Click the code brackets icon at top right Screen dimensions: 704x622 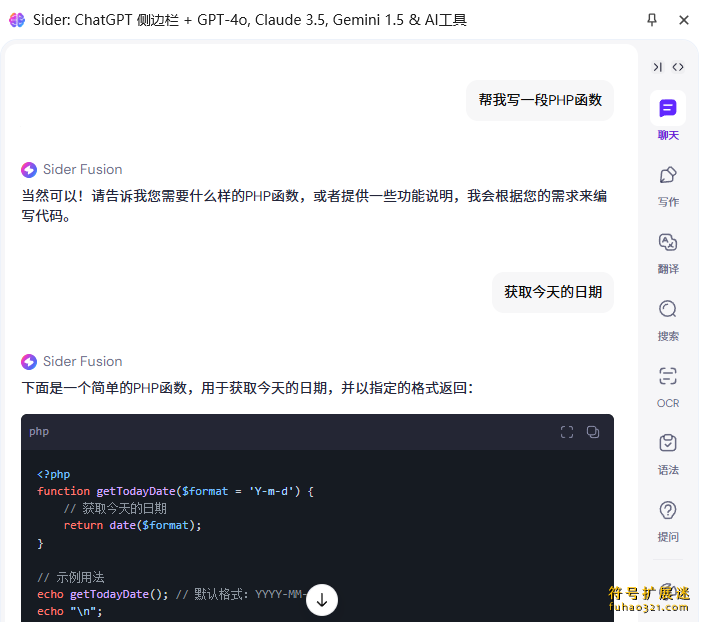pos(678,67)
